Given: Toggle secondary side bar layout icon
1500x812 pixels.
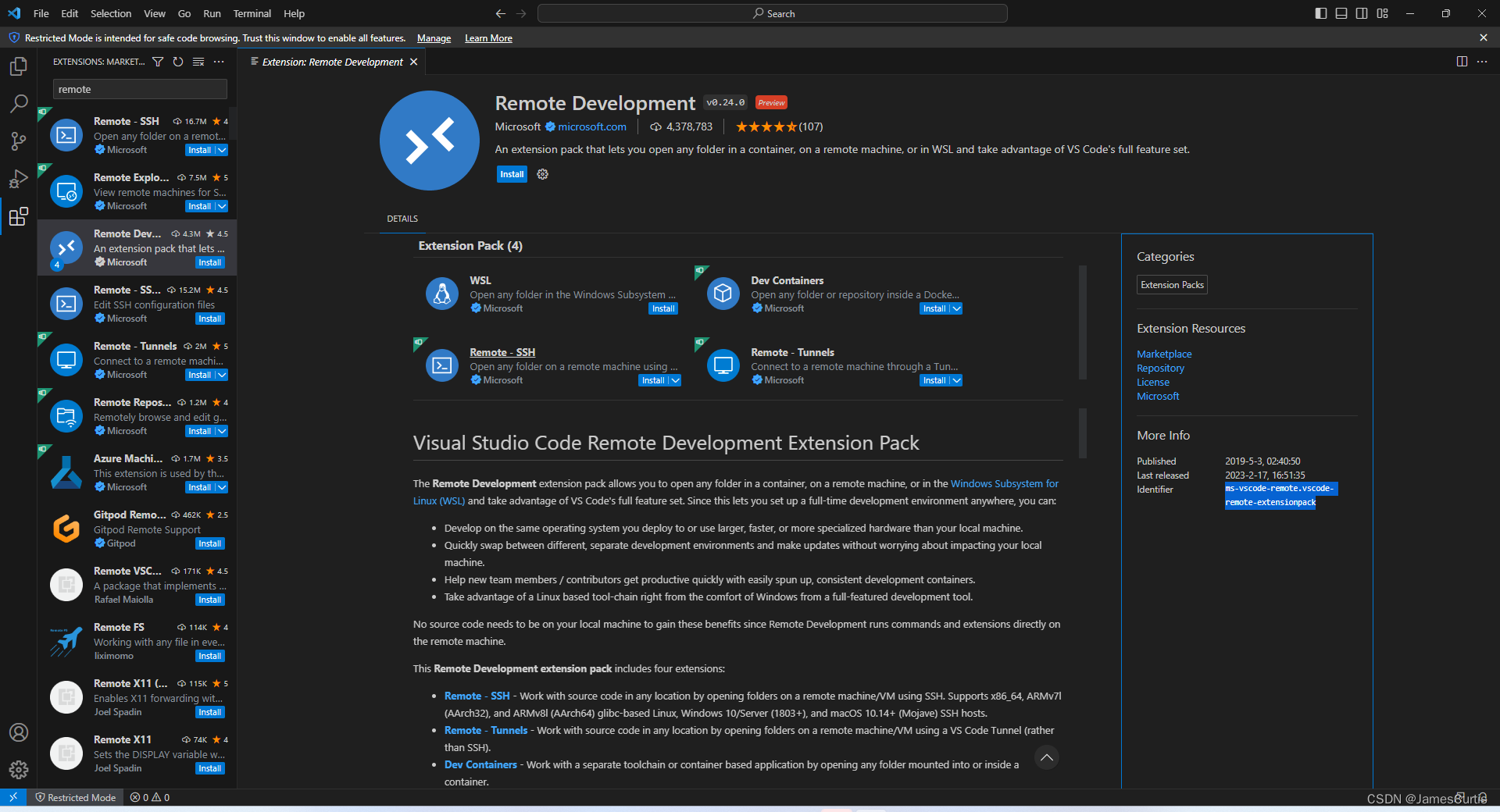Looking at the screenshot, I should click(x=1362, y=13).
